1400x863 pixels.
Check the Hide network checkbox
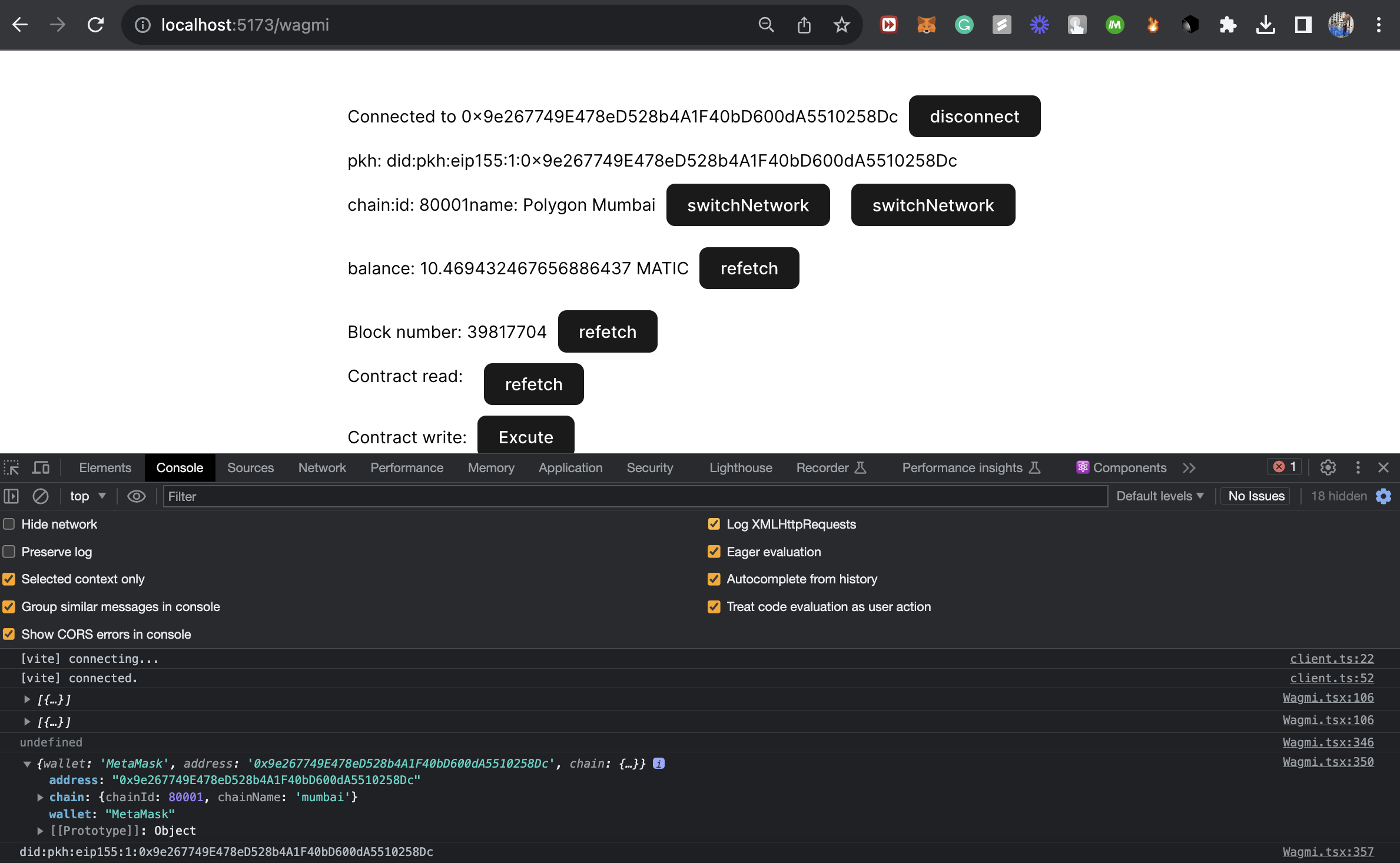(9, 524)
